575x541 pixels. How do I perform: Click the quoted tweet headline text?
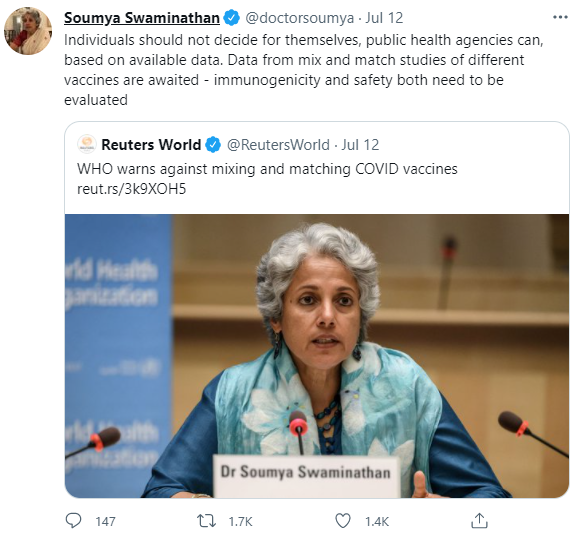[267, 169]
